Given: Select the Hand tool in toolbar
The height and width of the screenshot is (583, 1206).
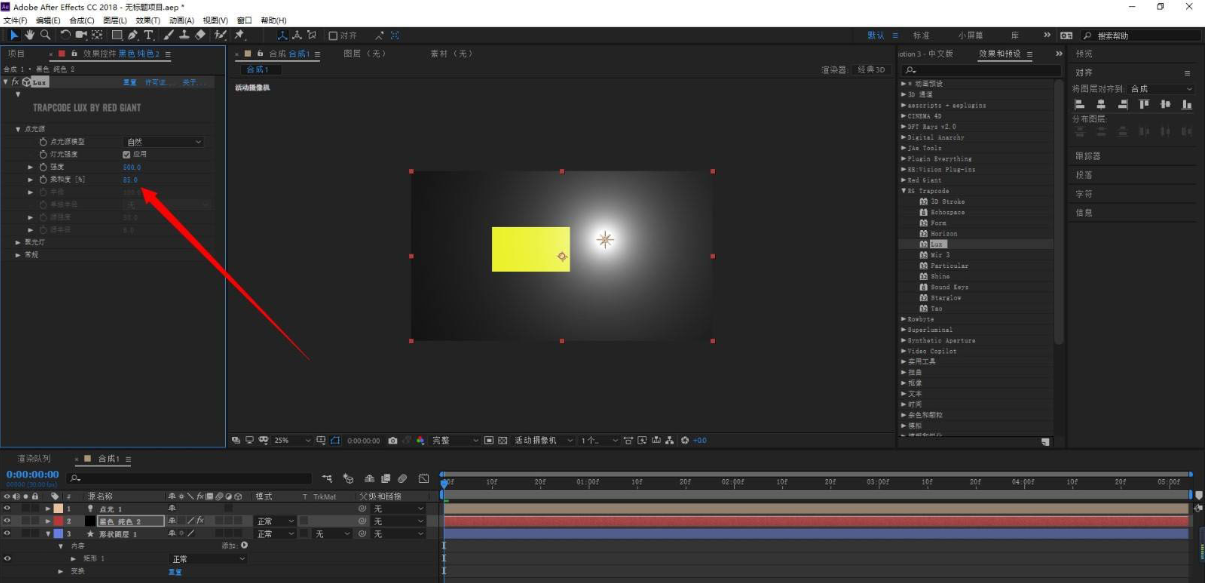Looking at the screenshot, I should coord(30,35).
